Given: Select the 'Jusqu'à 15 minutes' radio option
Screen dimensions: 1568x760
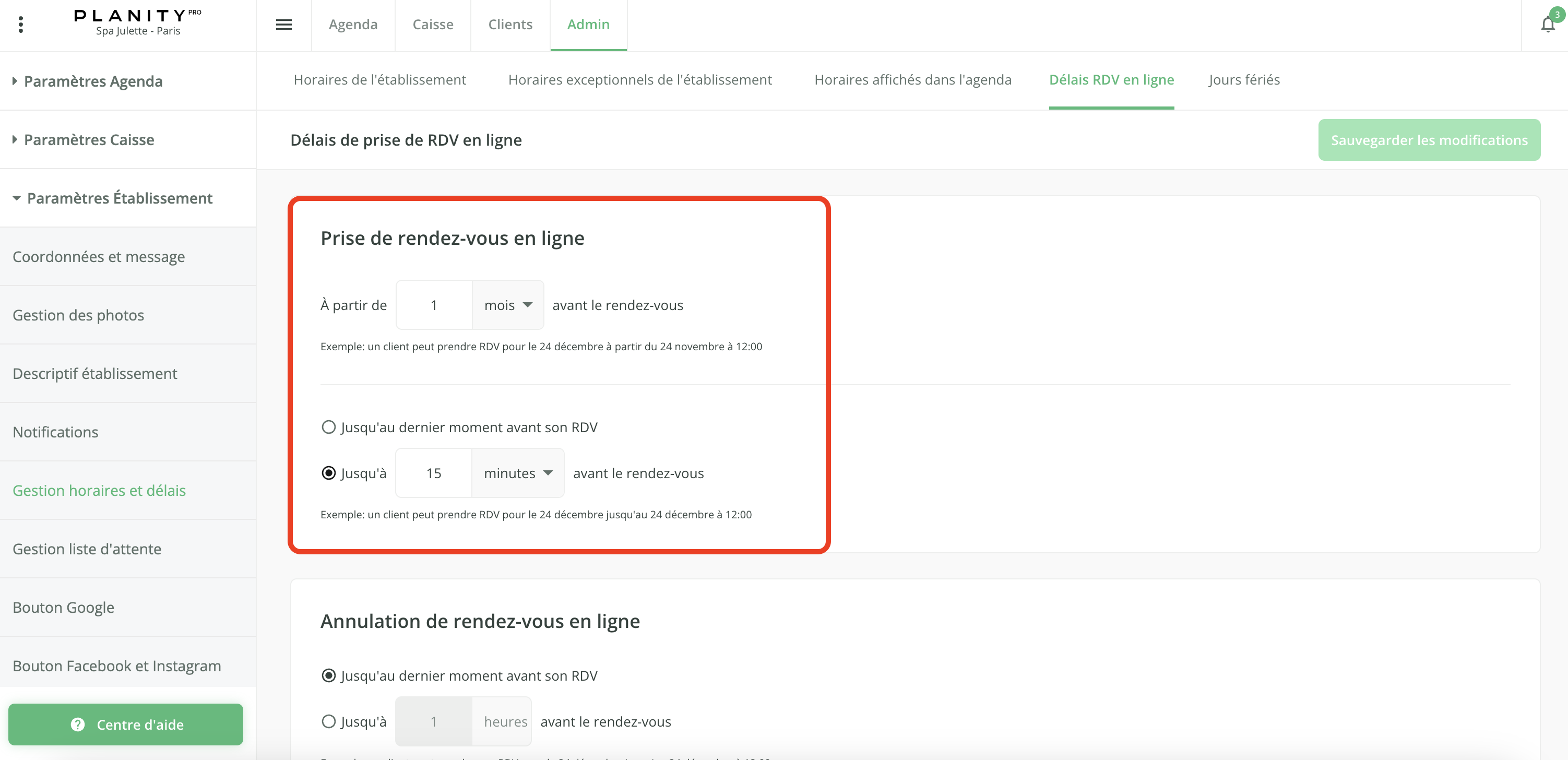Looking at the screenshot, I should (329, 473).
